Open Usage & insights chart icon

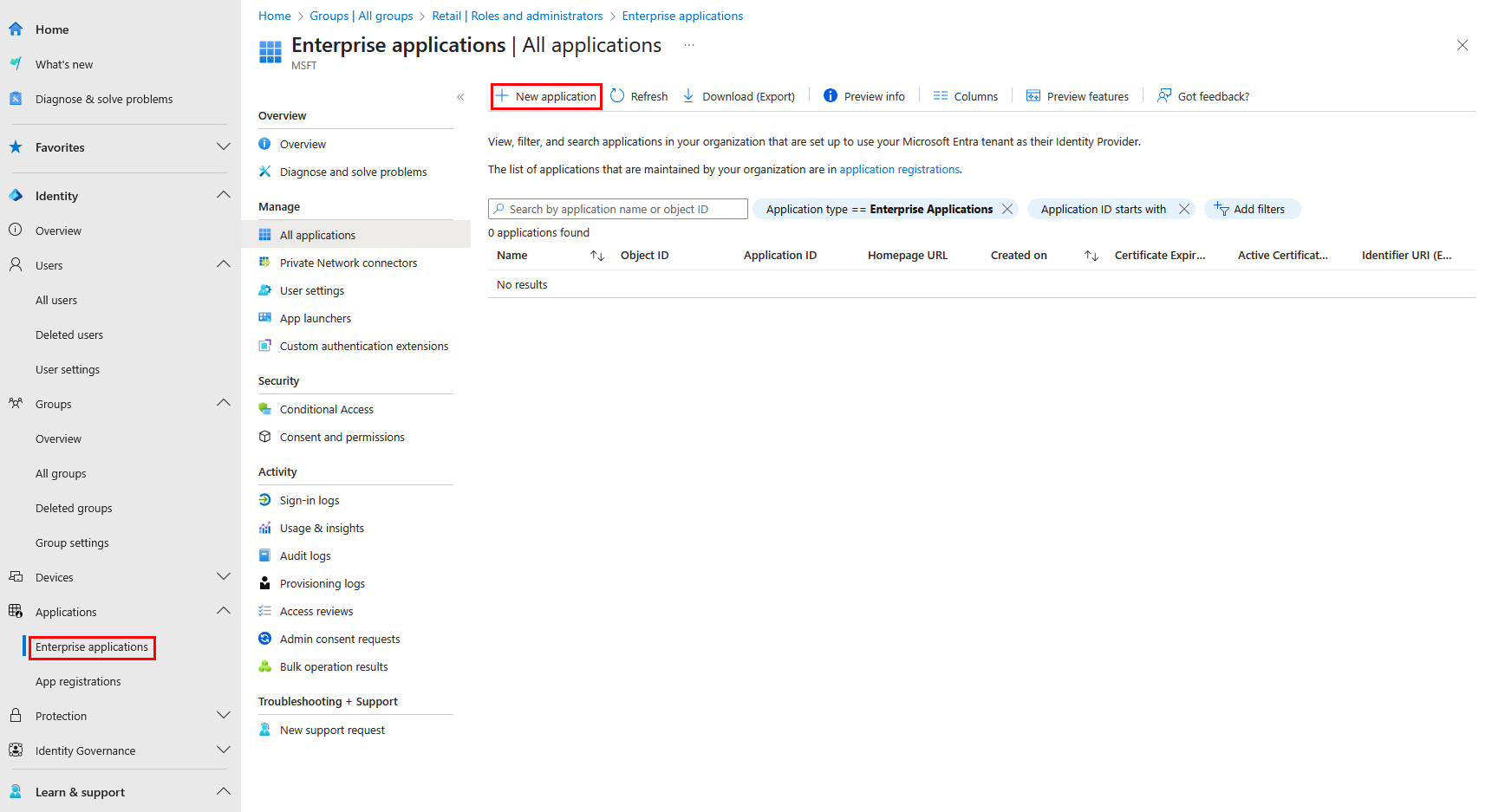[x=265, y=528]
